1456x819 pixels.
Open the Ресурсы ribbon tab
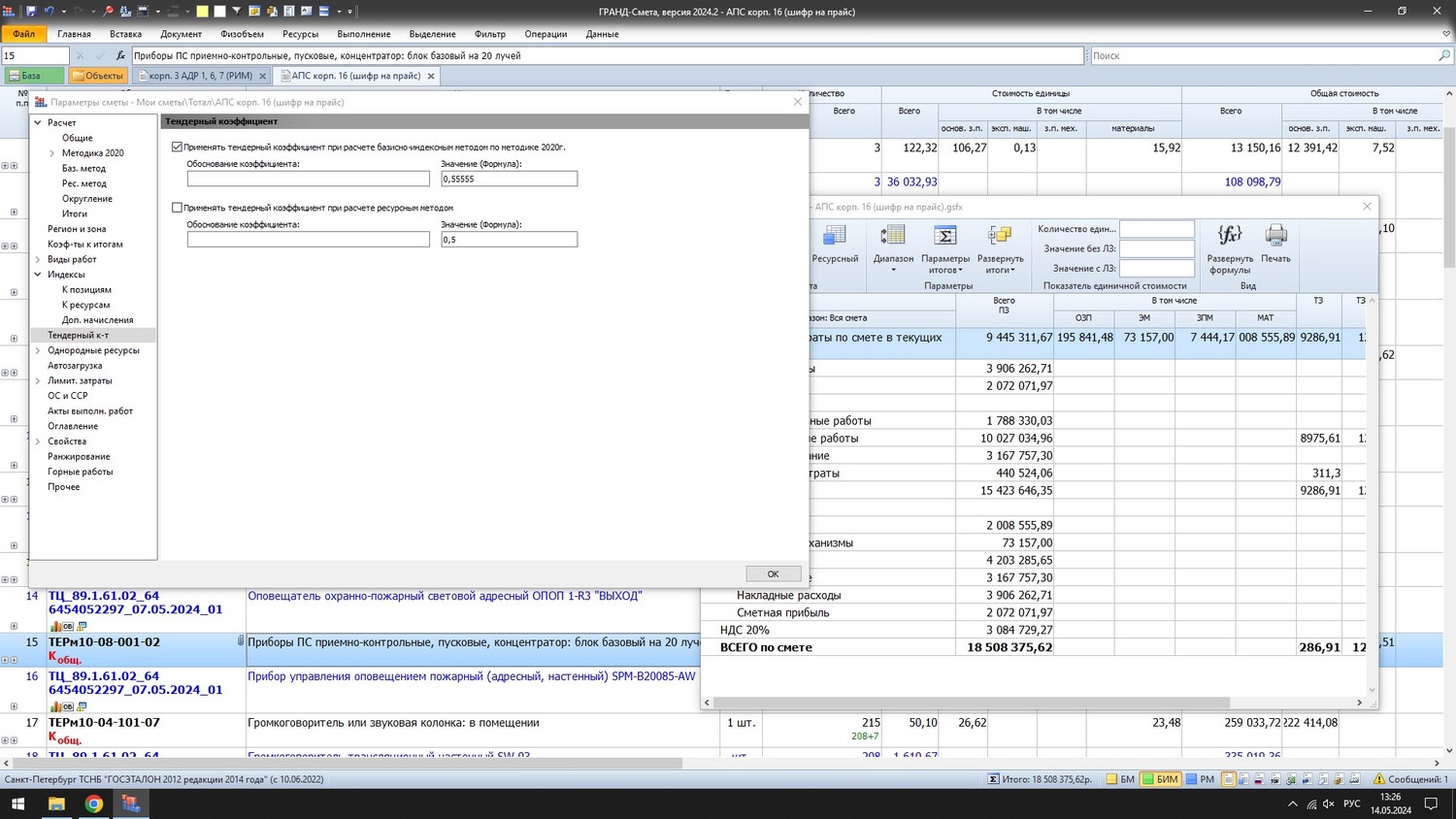click(x=300, y=34)
